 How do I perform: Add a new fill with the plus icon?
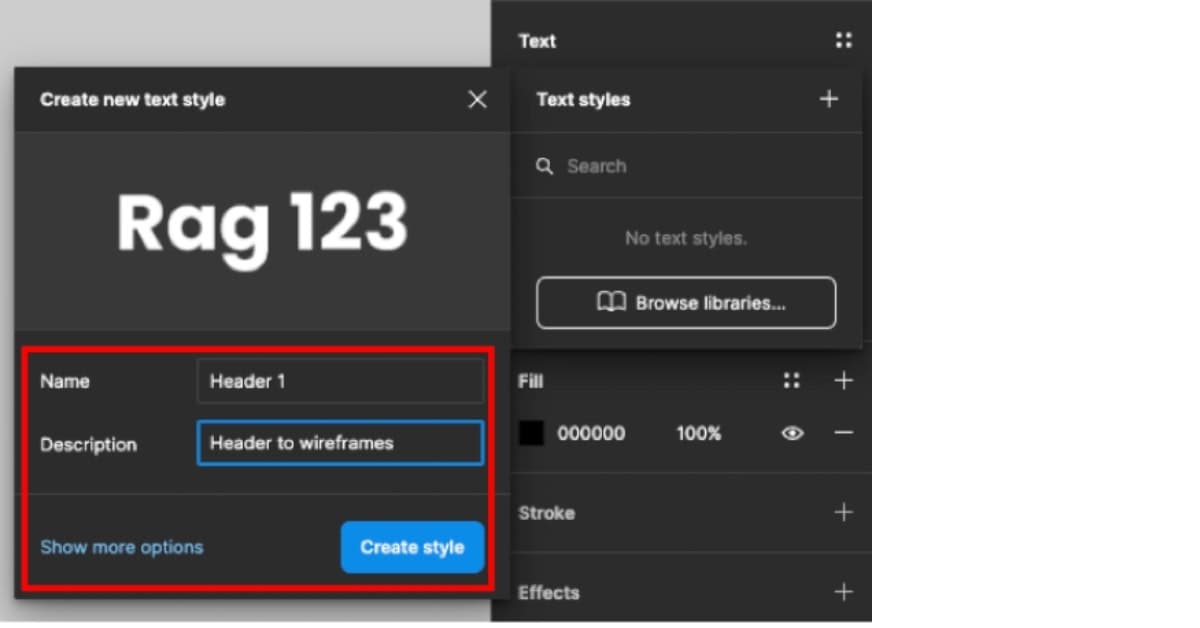(x=844, y=380)
